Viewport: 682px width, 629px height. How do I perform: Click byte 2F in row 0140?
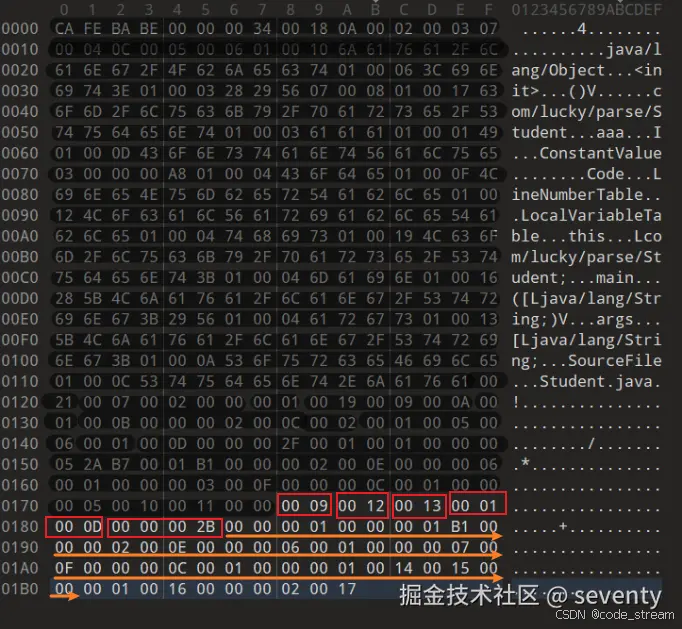pyautogui.click(x=291, y=444)
